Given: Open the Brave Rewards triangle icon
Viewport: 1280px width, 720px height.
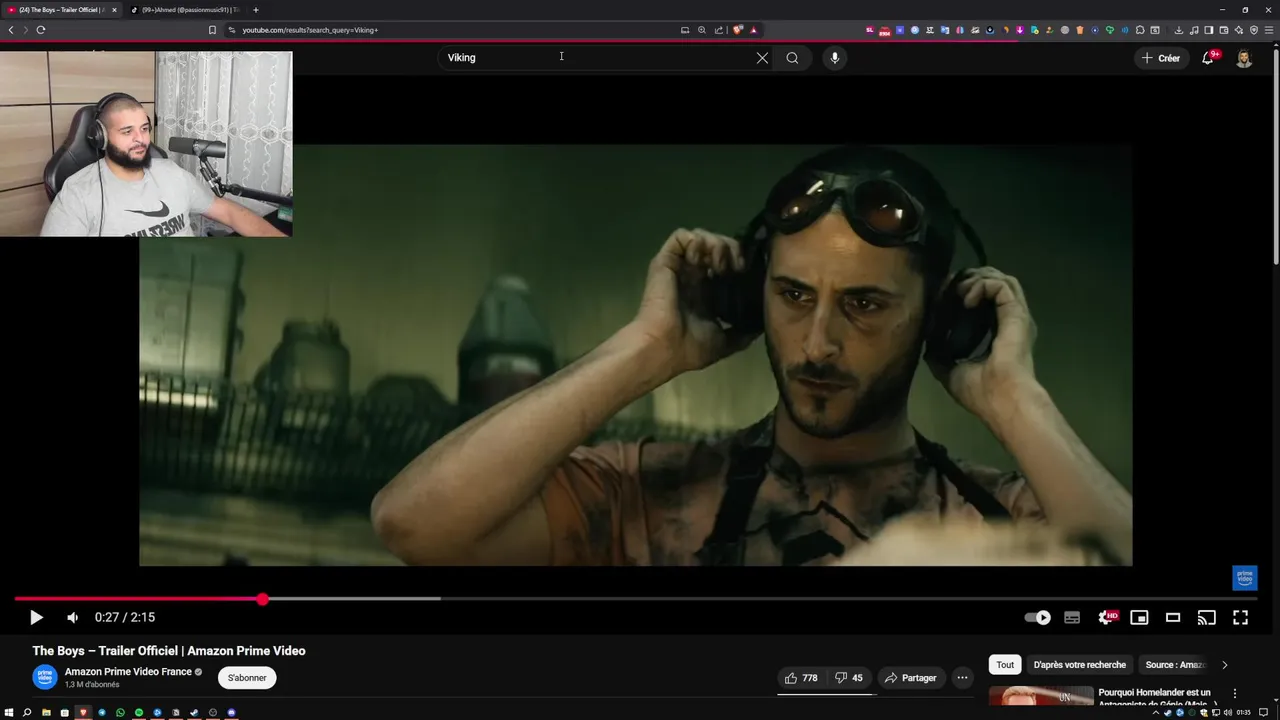Looking at the screenshot, I should (x=754, y=30).
